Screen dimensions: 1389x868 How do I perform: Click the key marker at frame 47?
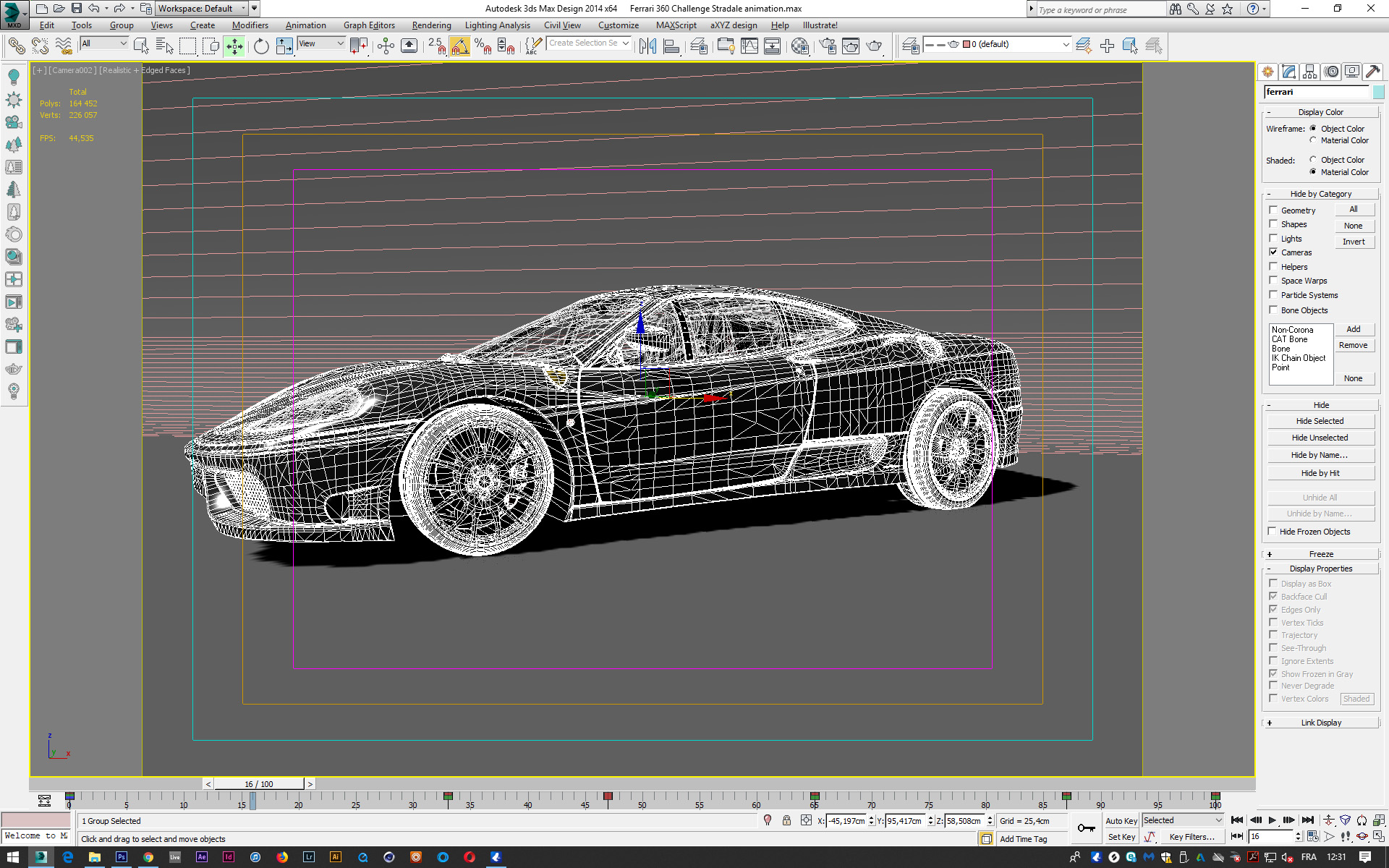point(608,796)
